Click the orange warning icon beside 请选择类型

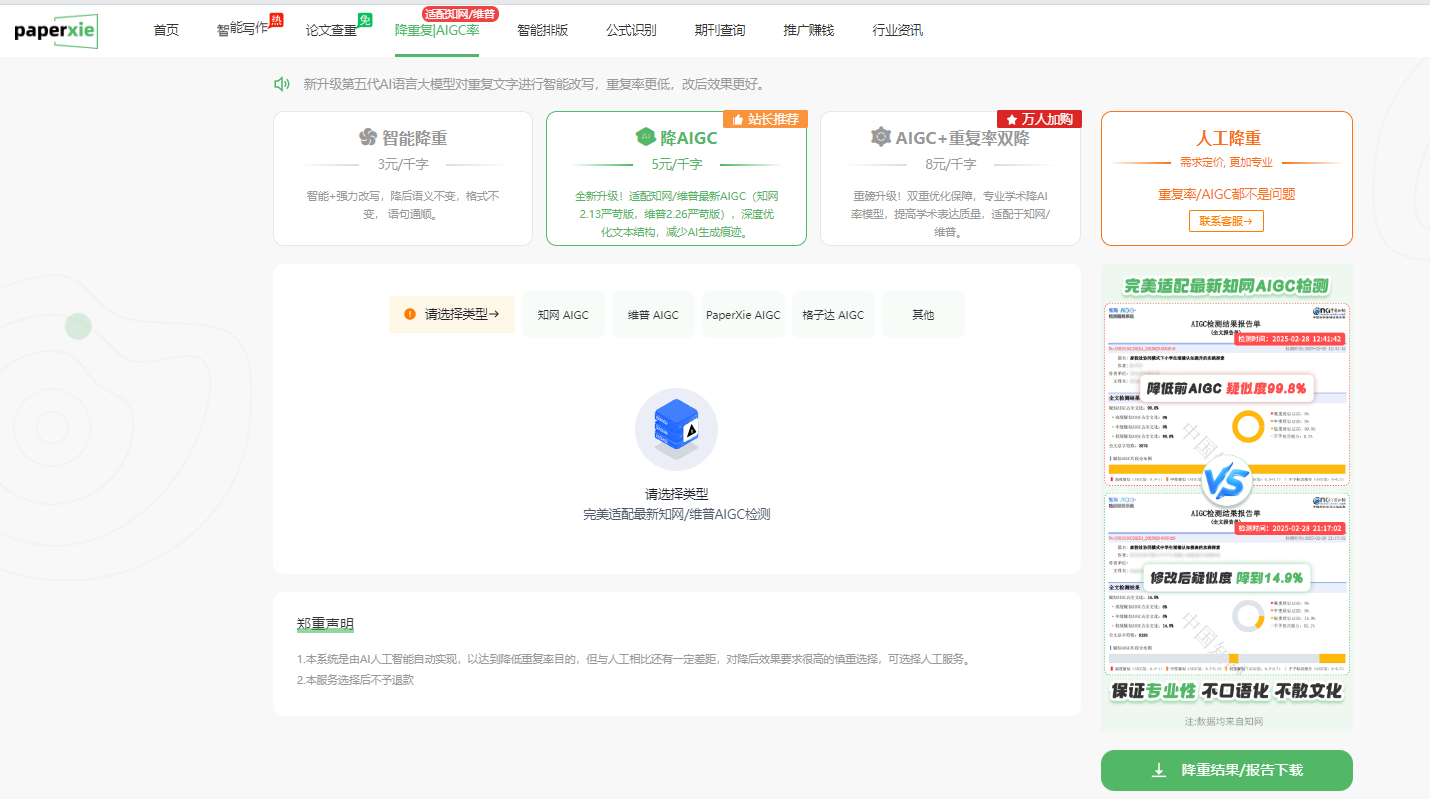click(x=410, y=314)
